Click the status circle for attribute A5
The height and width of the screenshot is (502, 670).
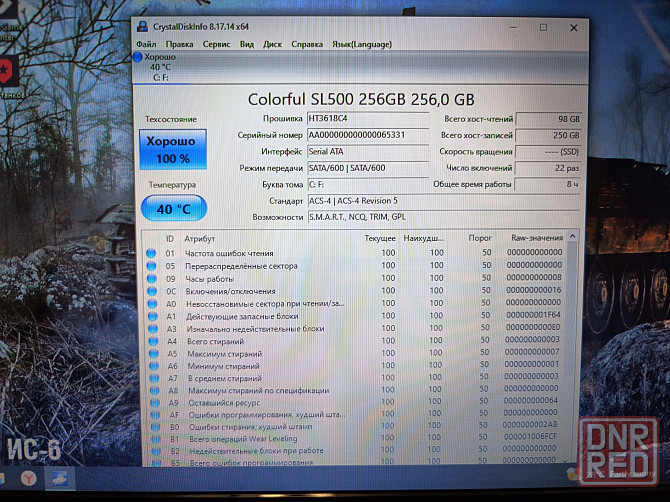pyautogui.click(x=154, y=353)
